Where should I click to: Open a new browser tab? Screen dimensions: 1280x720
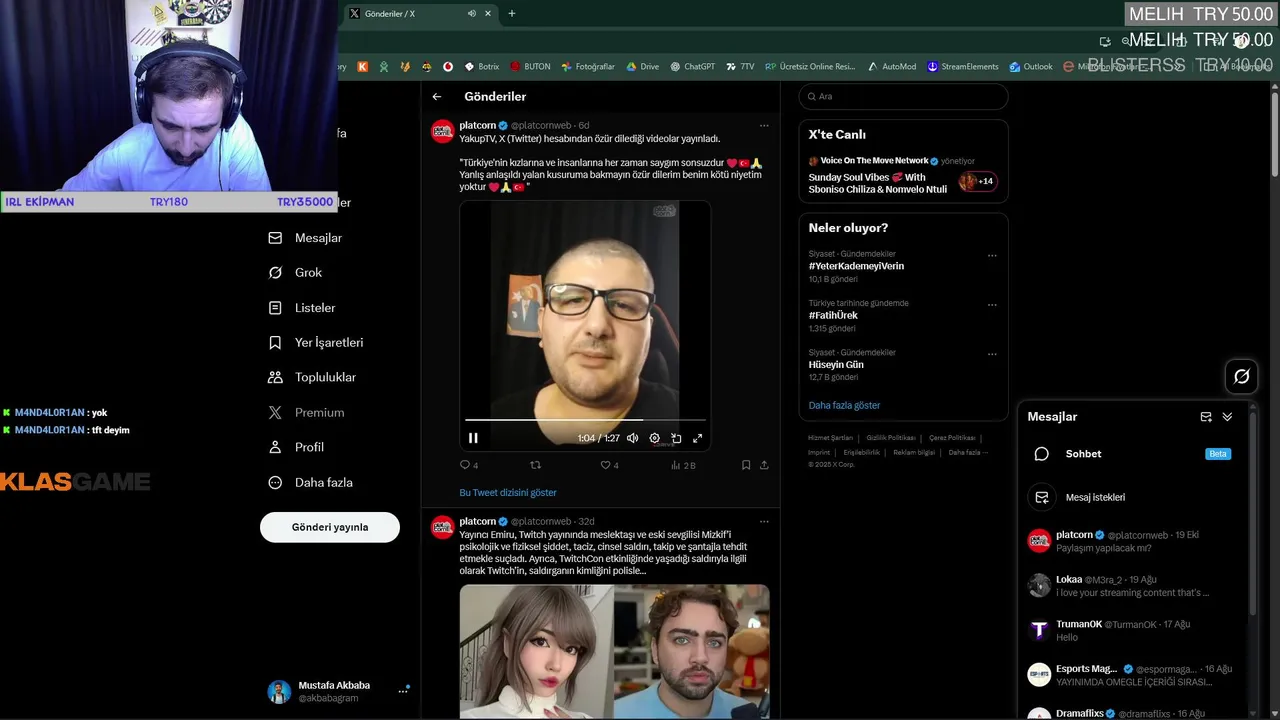tap(512, 13)
